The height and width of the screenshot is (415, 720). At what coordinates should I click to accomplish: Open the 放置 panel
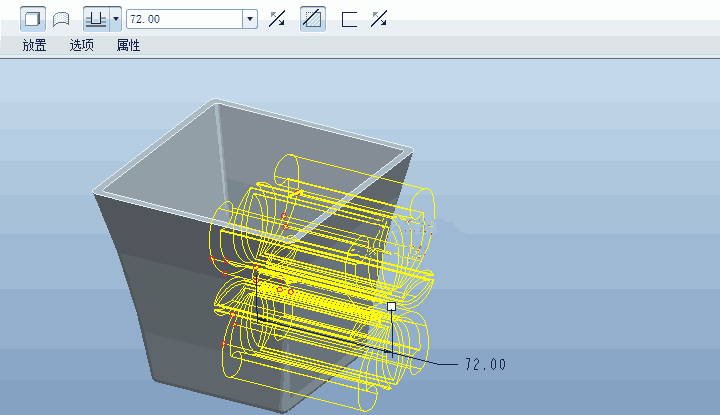point(34,46)
